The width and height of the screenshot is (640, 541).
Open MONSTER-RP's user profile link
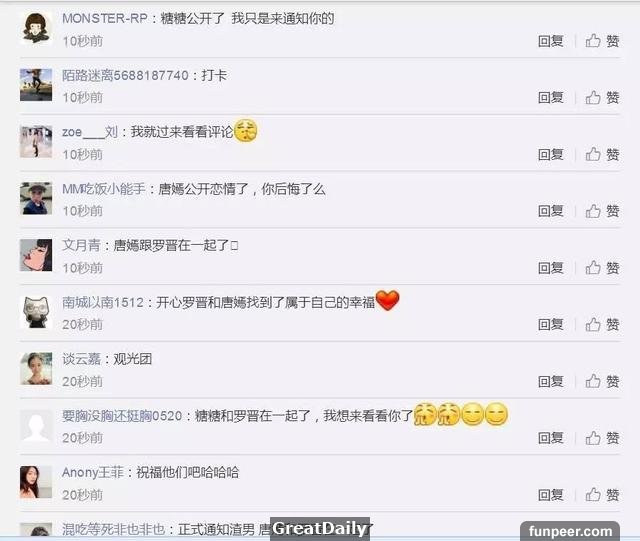[104, 18]
